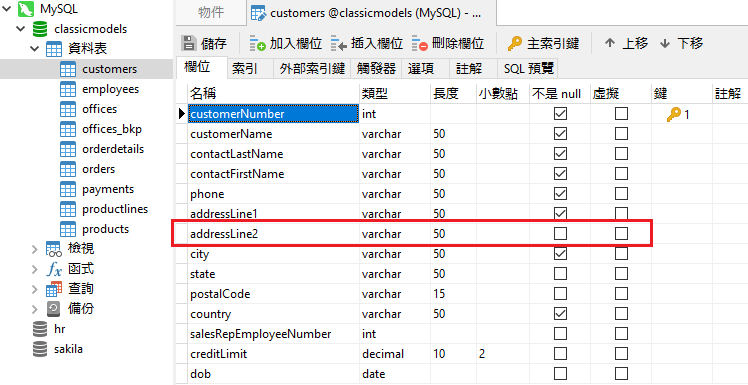
Task: Click the 插入欄位 insert field icon
Action: (339, 44)
